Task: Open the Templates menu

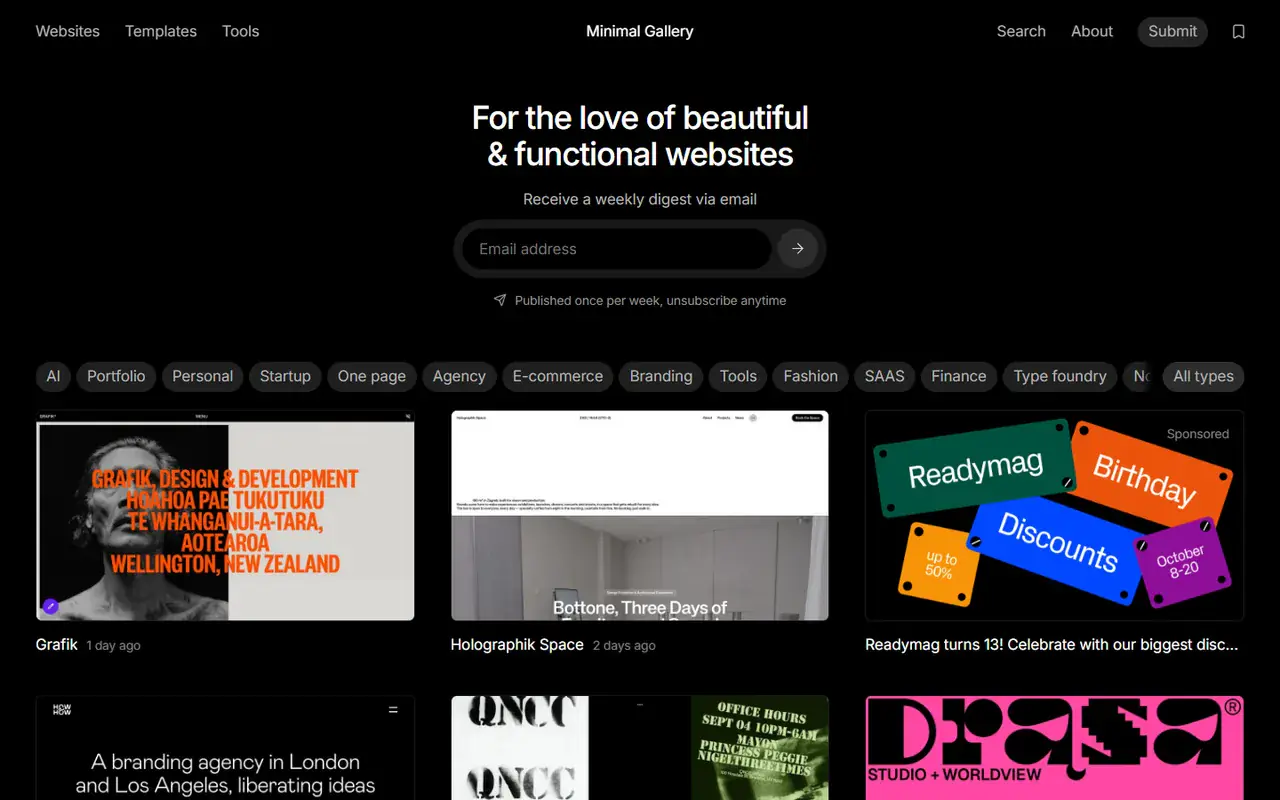Action: 161,31
